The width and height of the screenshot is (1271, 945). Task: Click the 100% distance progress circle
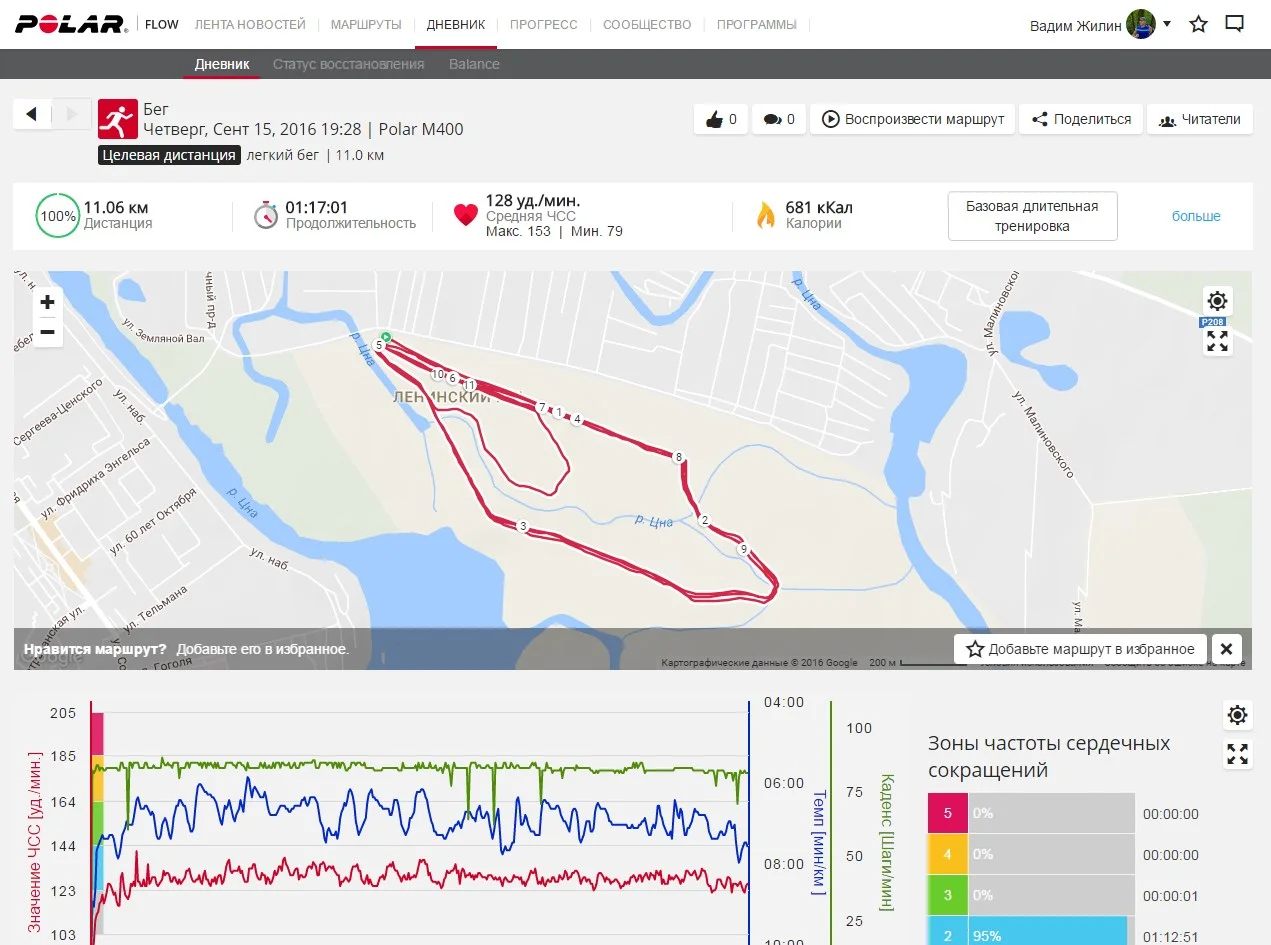tap(58, 216)
